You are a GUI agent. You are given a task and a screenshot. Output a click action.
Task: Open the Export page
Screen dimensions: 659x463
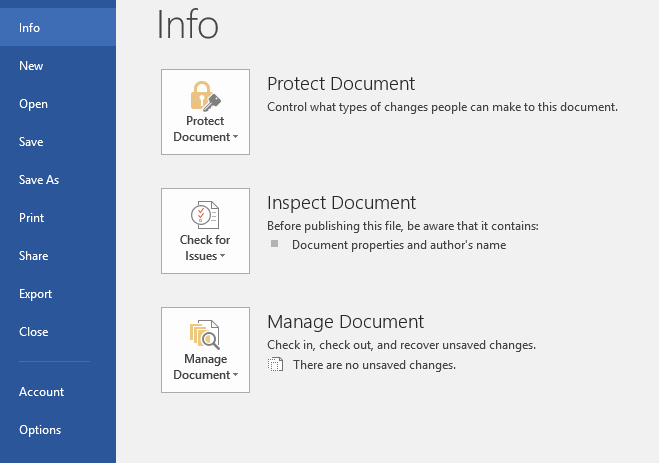click(x=58, y=294)
